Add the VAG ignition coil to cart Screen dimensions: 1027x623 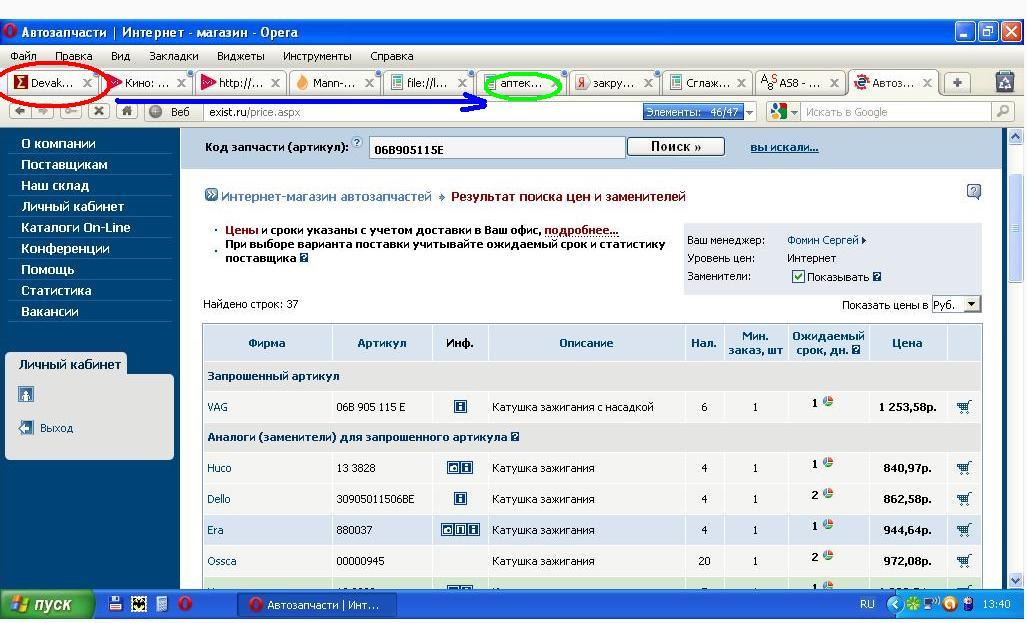point(963,407)
